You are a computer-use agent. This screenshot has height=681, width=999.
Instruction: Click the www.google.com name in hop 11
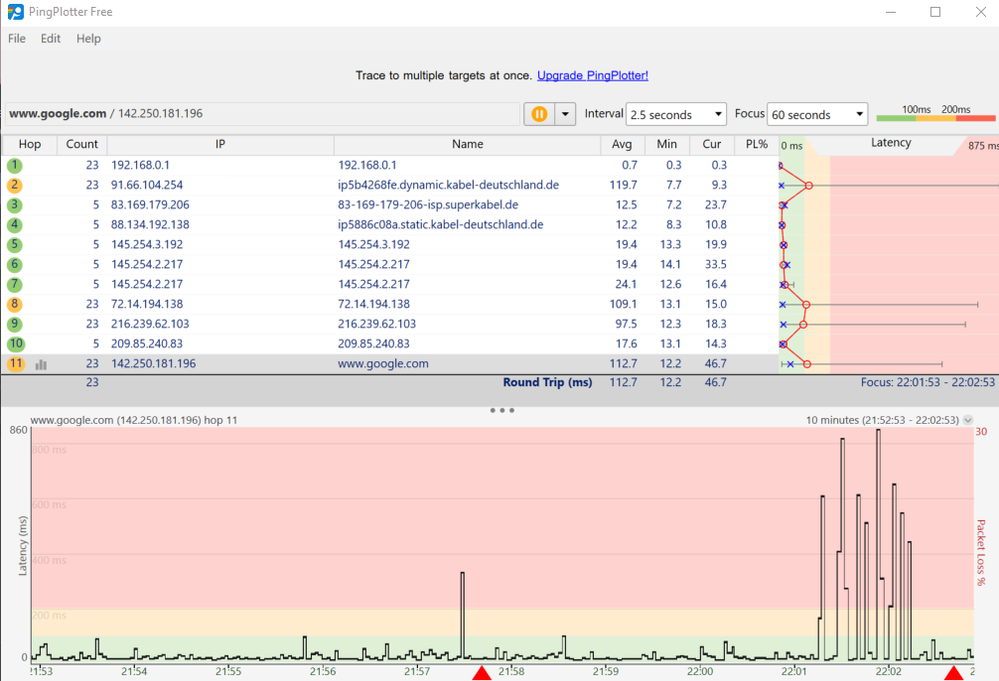383,363
